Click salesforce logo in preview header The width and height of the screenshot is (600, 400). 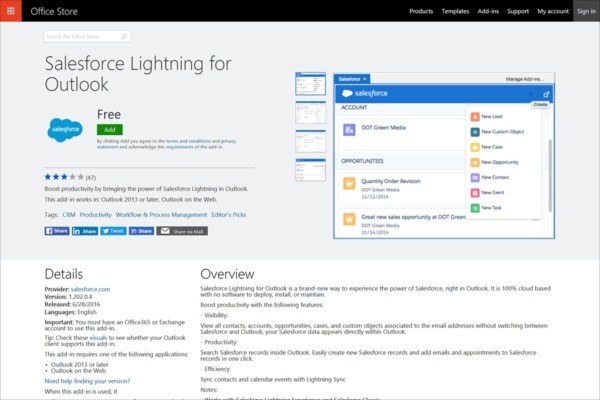click(x=365, y=93)
